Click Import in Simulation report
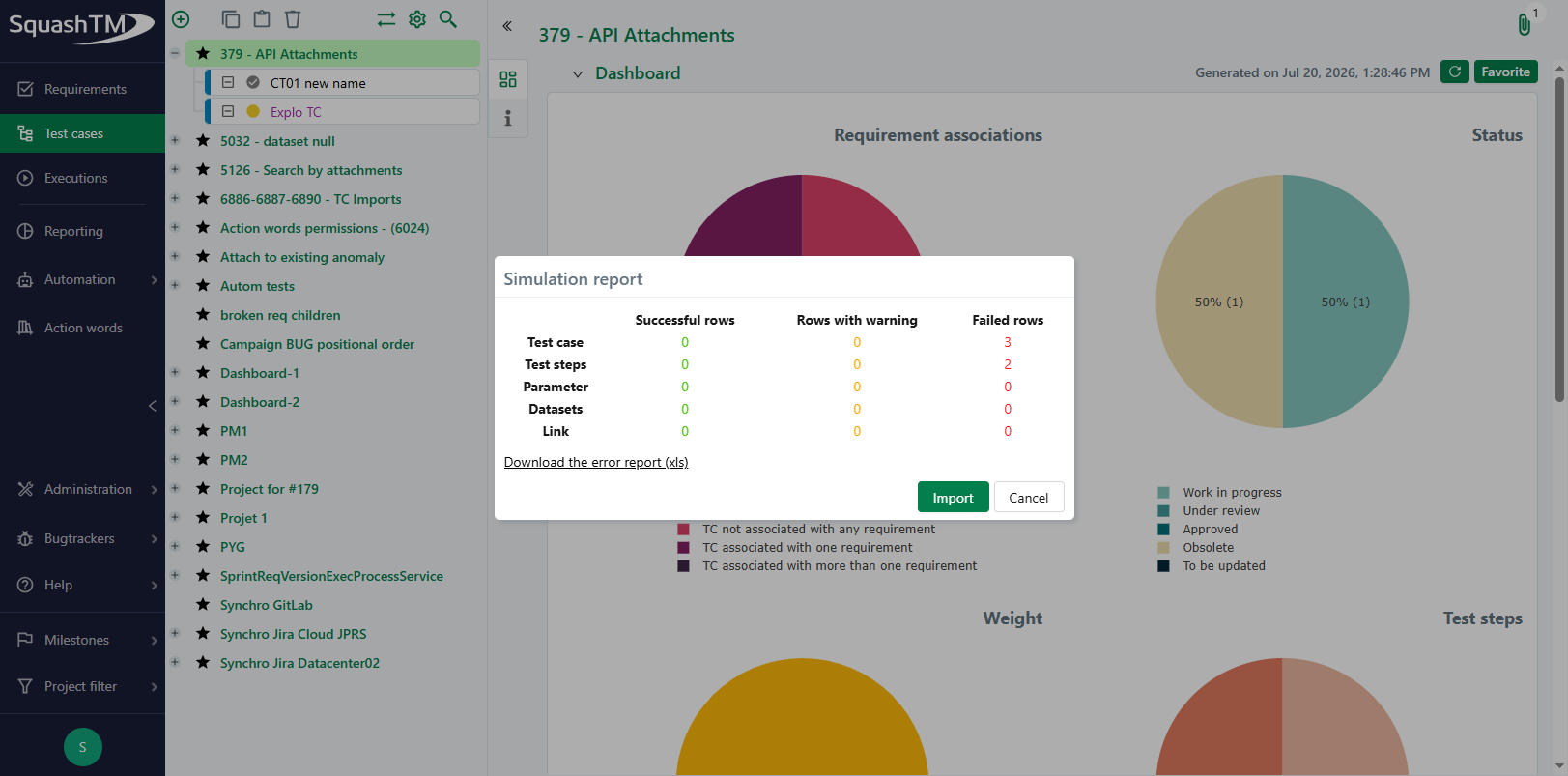 point(953,498)
